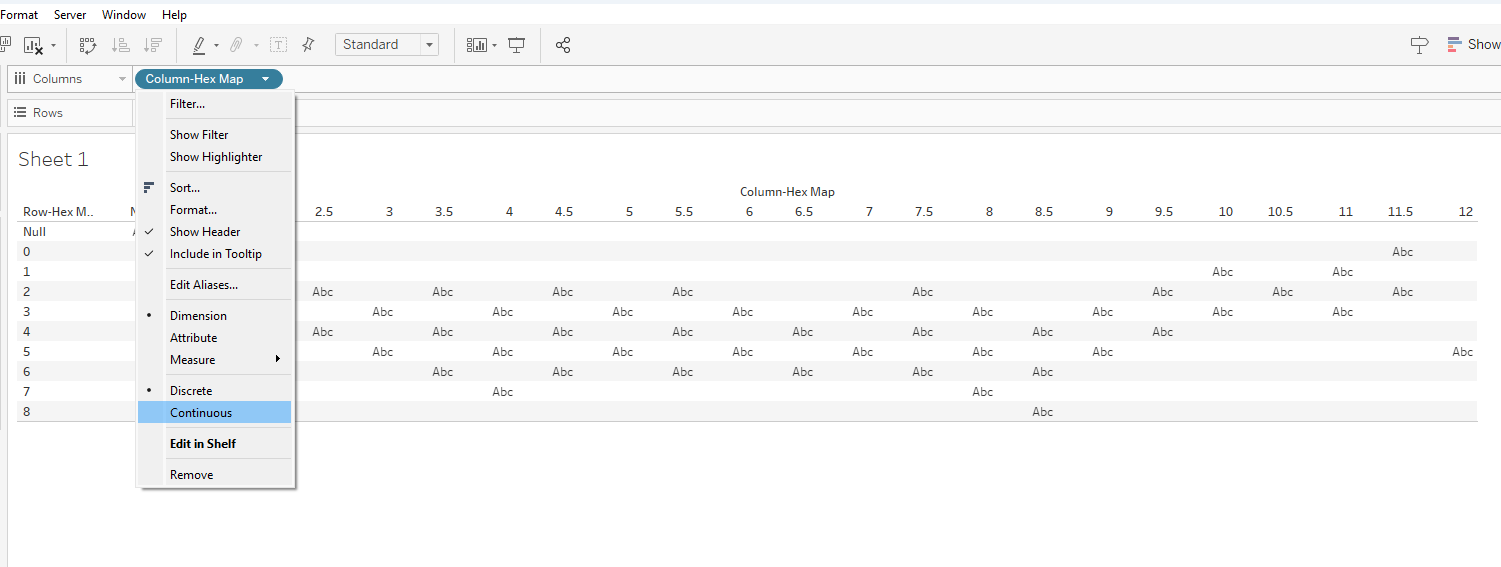Open the Format menu
This screenshot has height=567, width=1501.
tap(19, 15)
